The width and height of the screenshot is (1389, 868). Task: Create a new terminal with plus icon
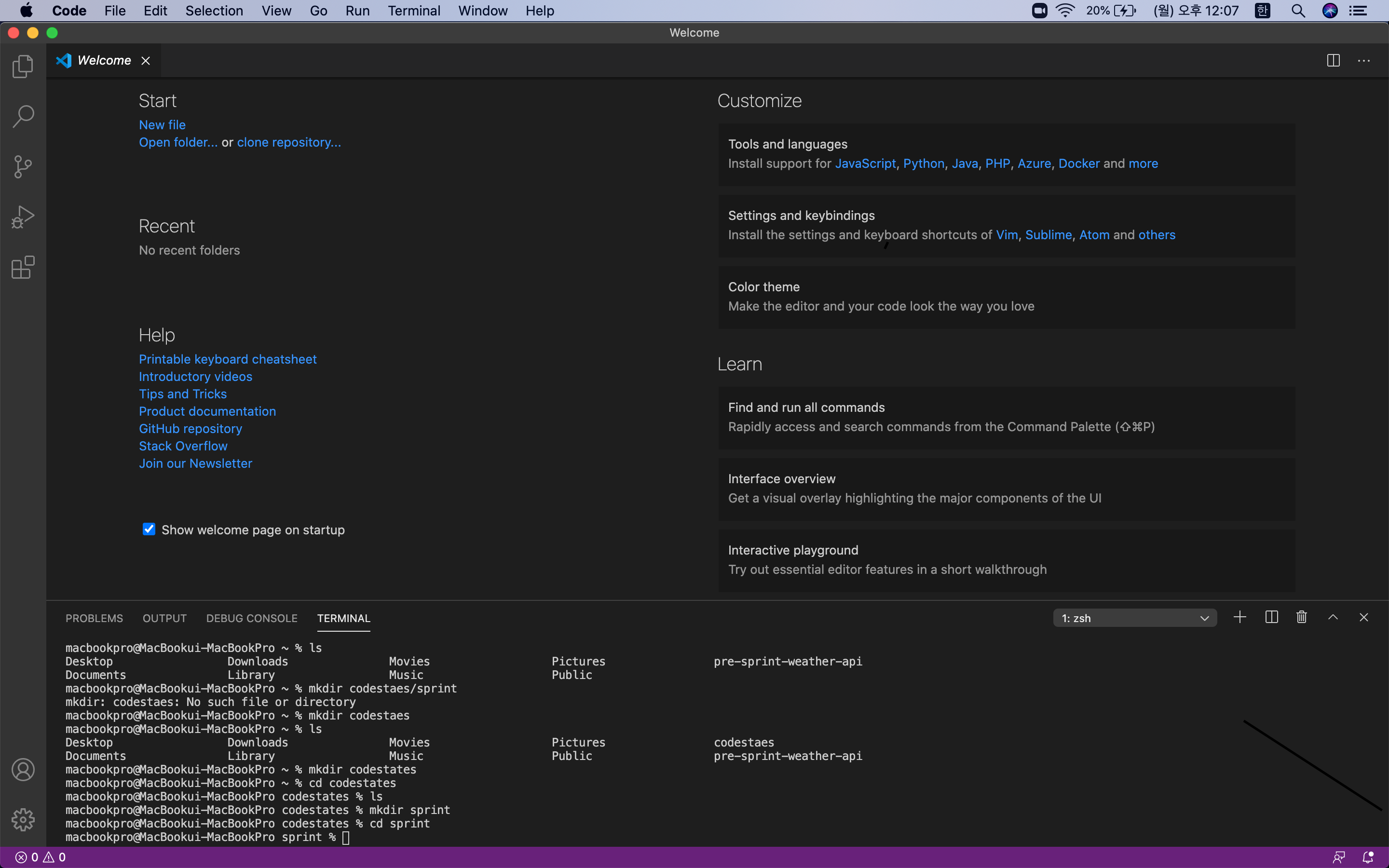[1240, 618]
